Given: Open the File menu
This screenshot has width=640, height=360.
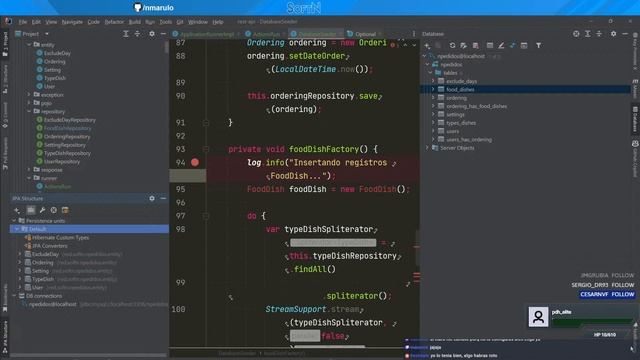Looking at the screenshot, I should click(22, 22).
